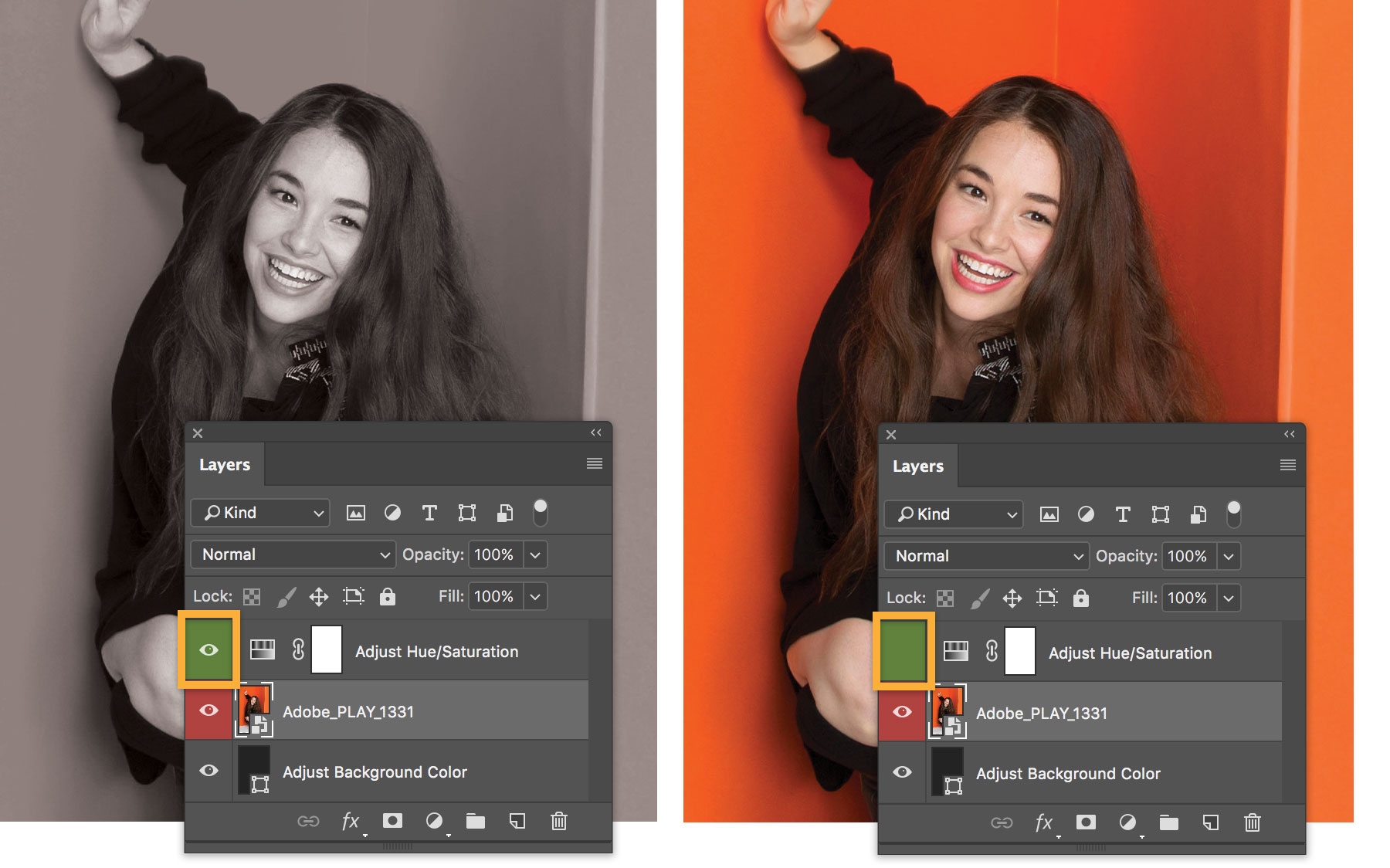Click the Lock All padlock icon
Image resolution: width=1390 pixels, height=868 pixels.
389,596
